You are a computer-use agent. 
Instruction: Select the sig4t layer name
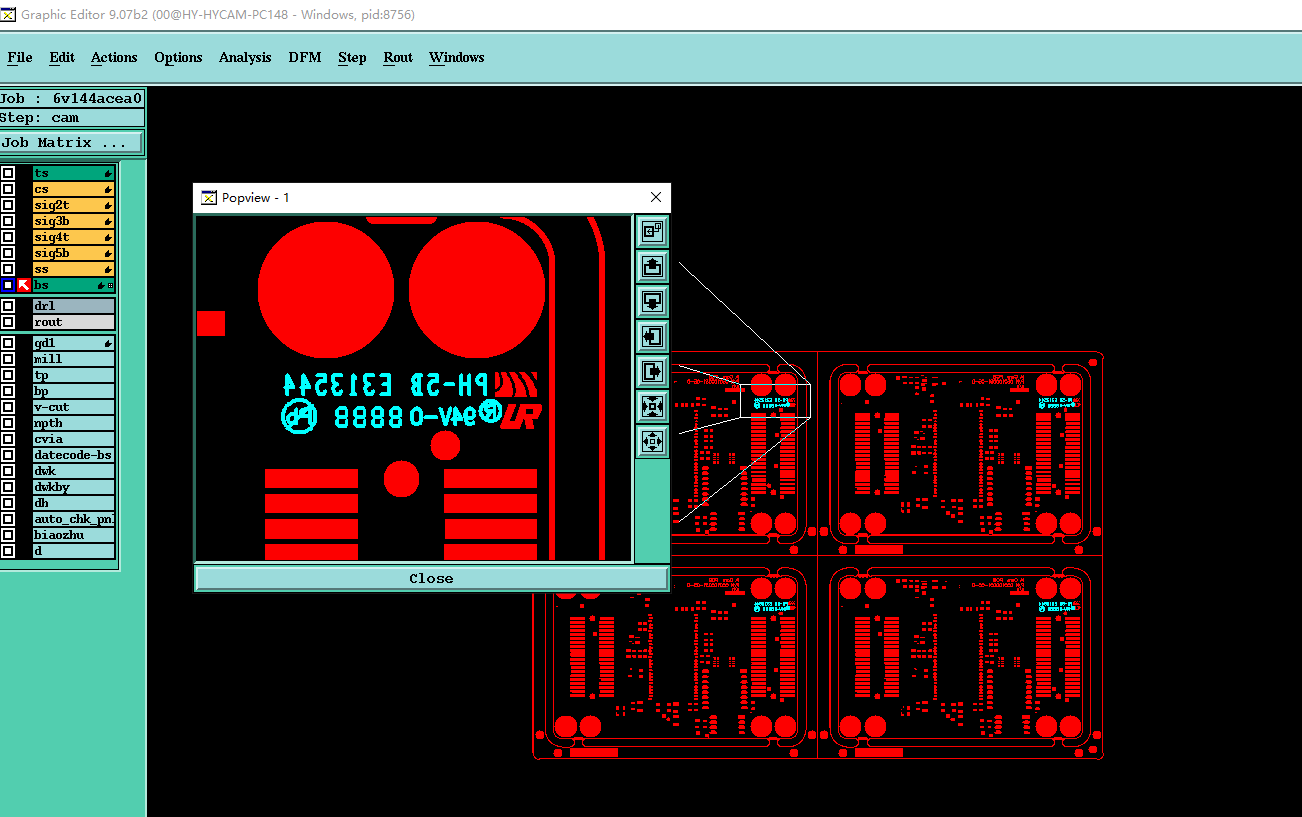pyautogui.click(x=74, y=237)
